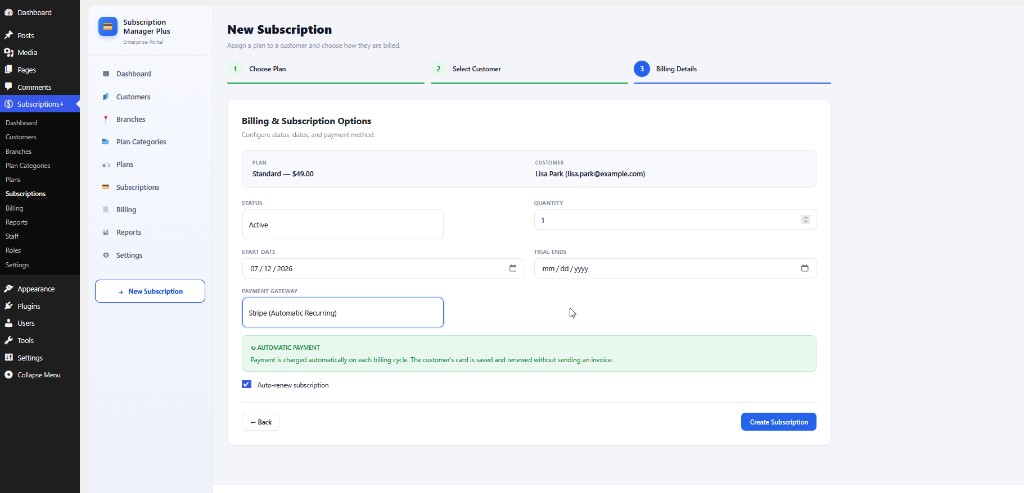The width and height of the screenshot is (1024, 493).
Task: Click the Create Subscription button
Action: 778,422
